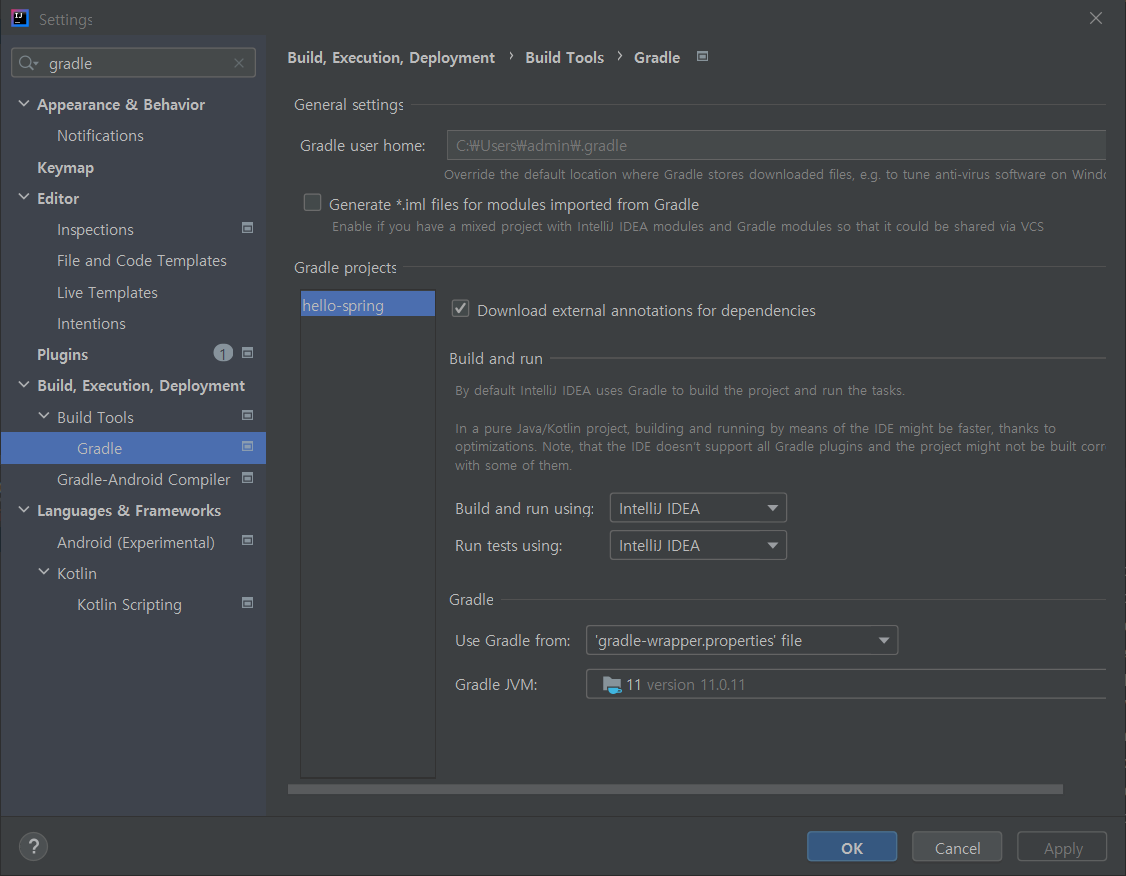
Task: Click the gradle search field
Action: click(x=134, y=63)
